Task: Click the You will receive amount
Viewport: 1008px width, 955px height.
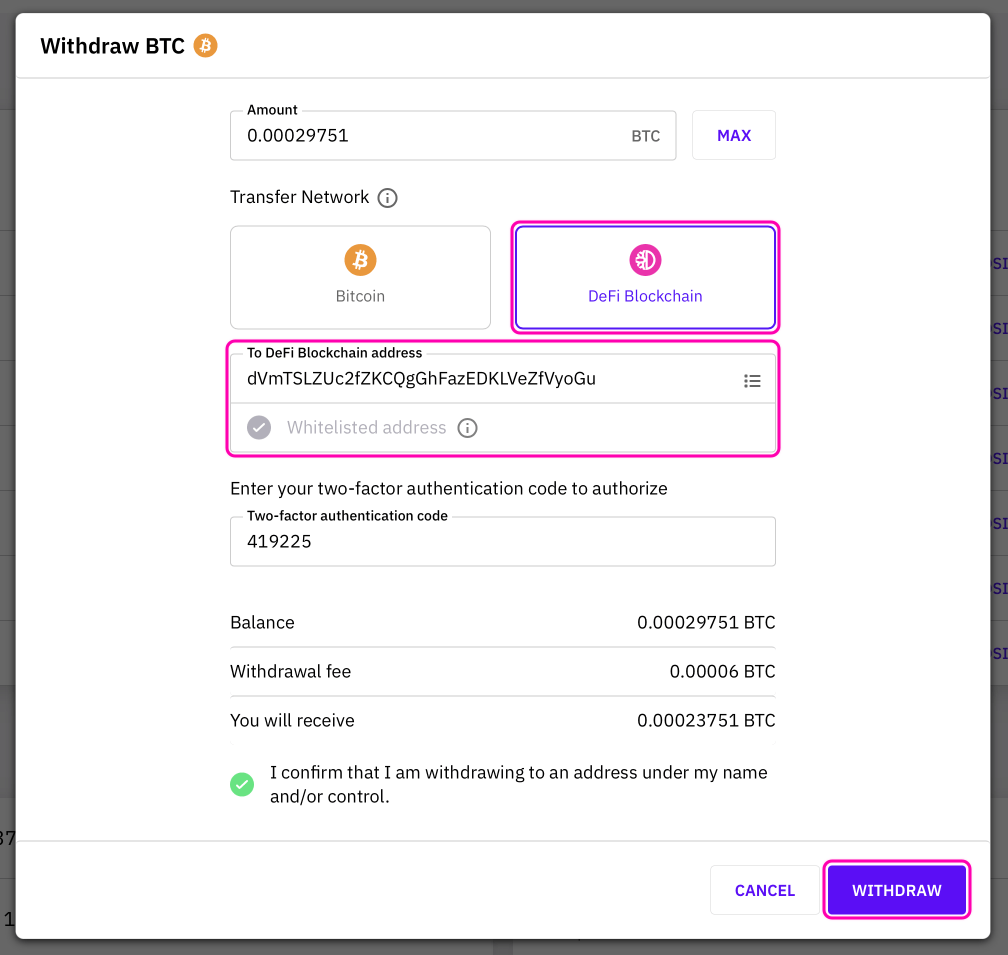Action: 706,721
